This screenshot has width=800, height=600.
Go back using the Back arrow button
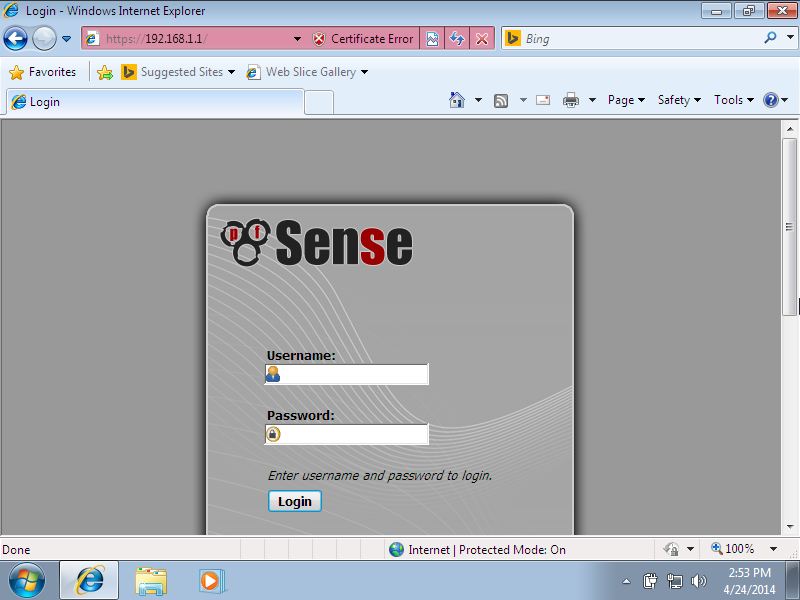click(x=15, y=39)
